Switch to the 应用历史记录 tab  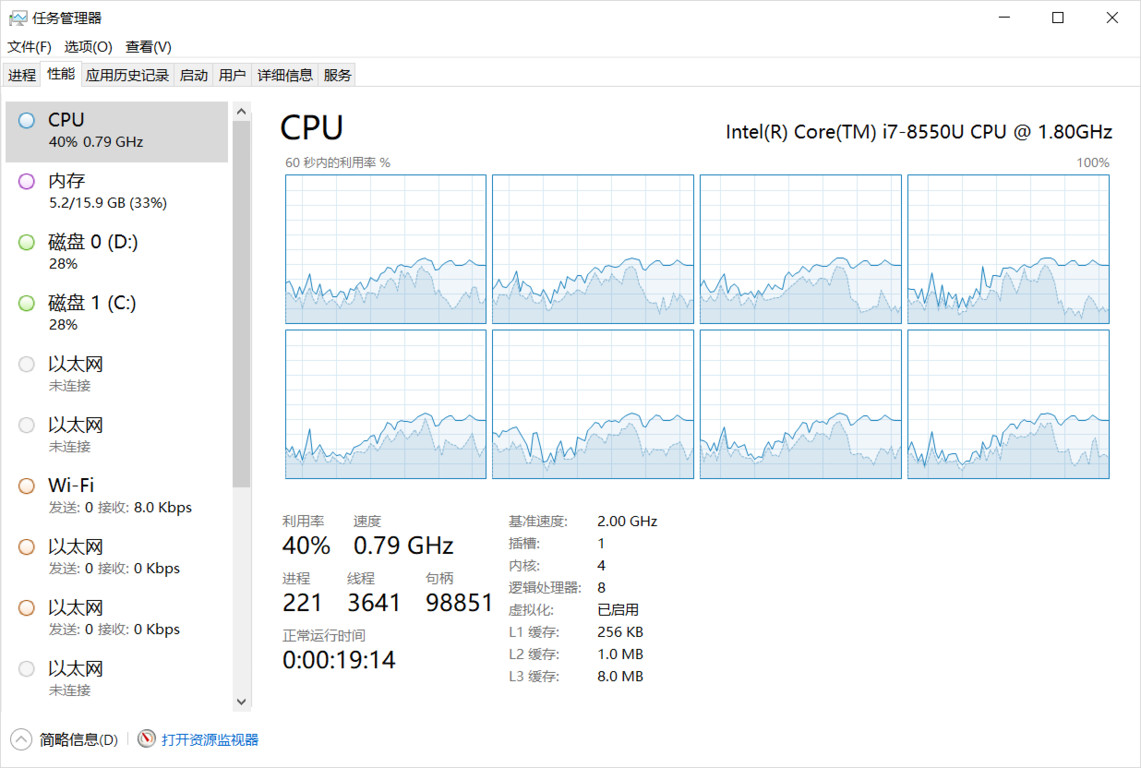[x=127, y=75]
